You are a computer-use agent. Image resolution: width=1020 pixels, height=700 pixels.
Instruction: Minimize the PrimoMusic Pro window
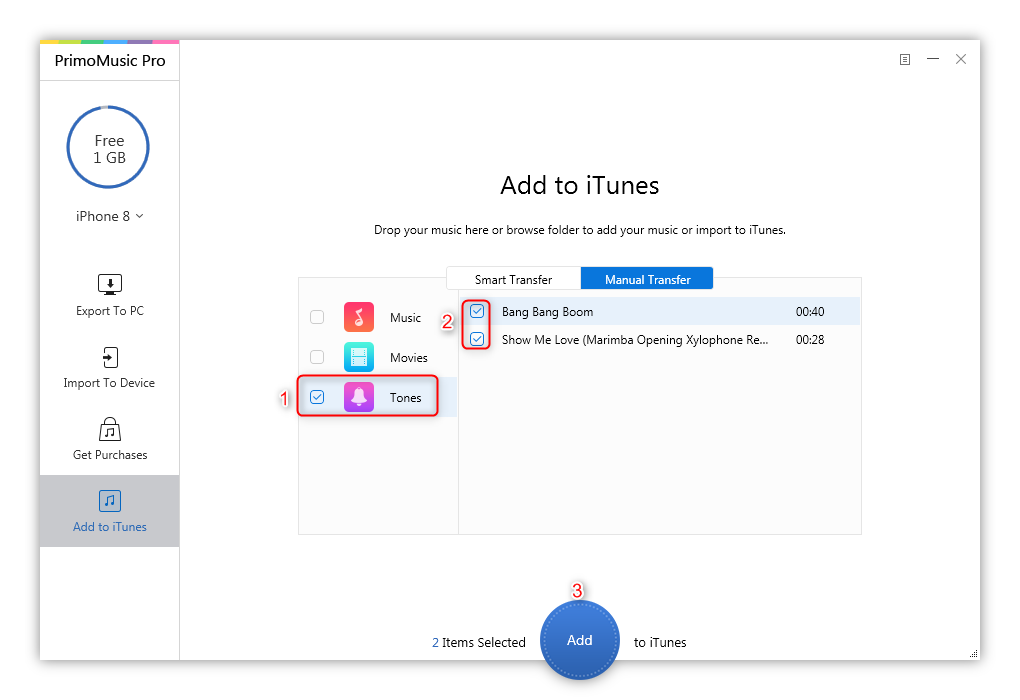click(x=933, y=59)
